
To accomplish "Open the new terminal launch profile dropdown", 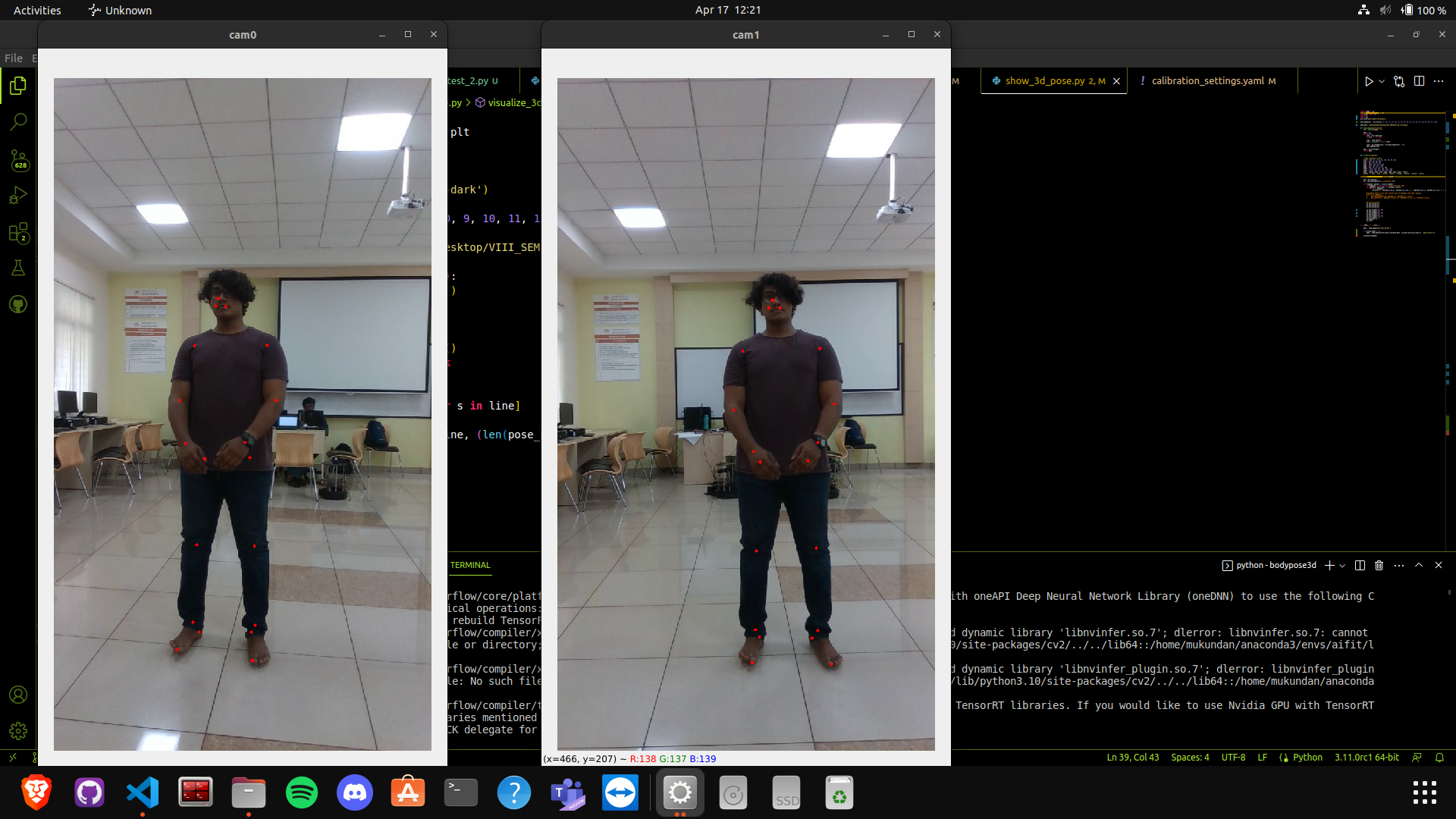I will coord(1342,565).
